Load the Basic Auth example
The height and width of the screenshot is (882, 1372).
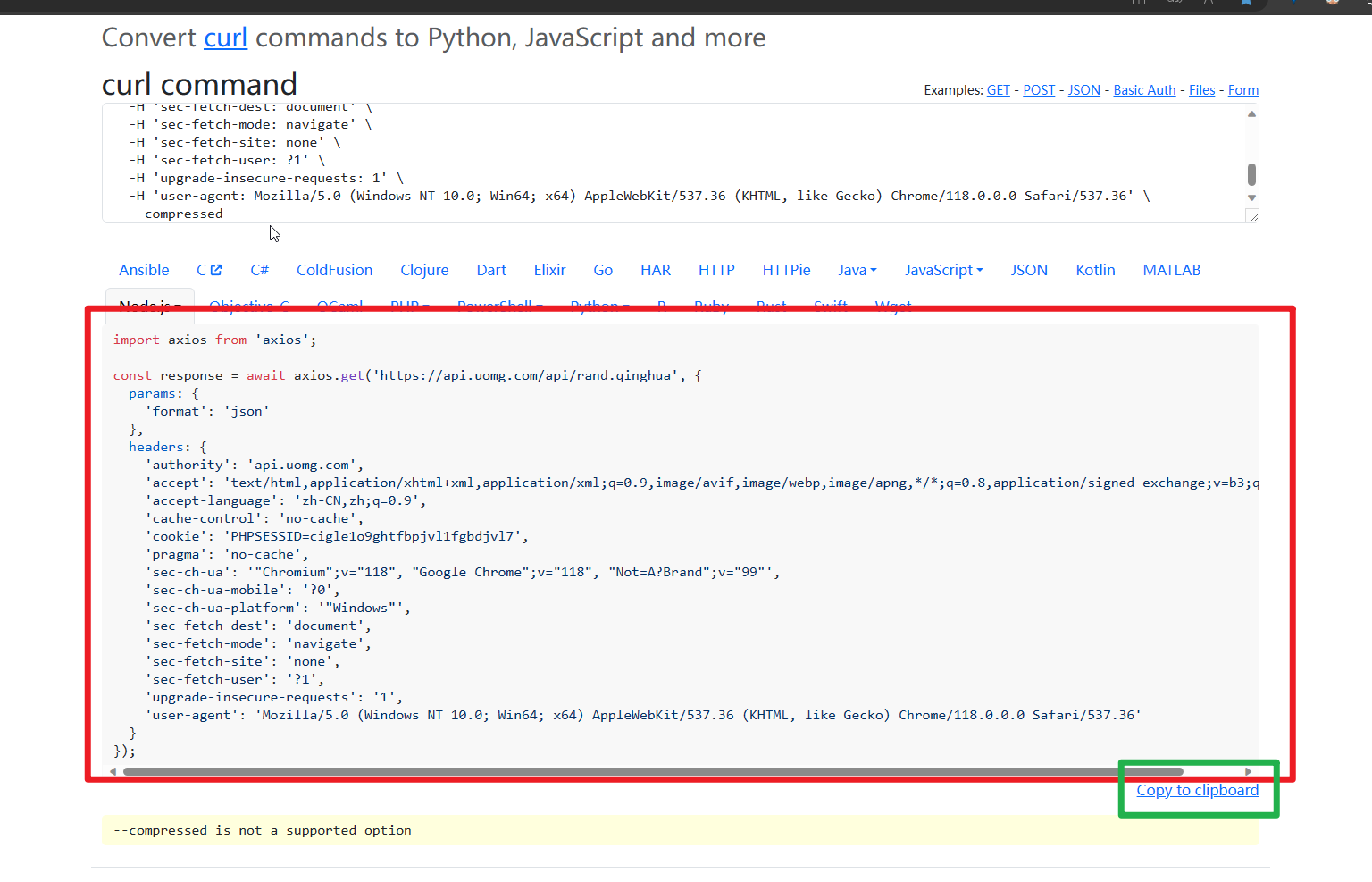[1144, 90]
